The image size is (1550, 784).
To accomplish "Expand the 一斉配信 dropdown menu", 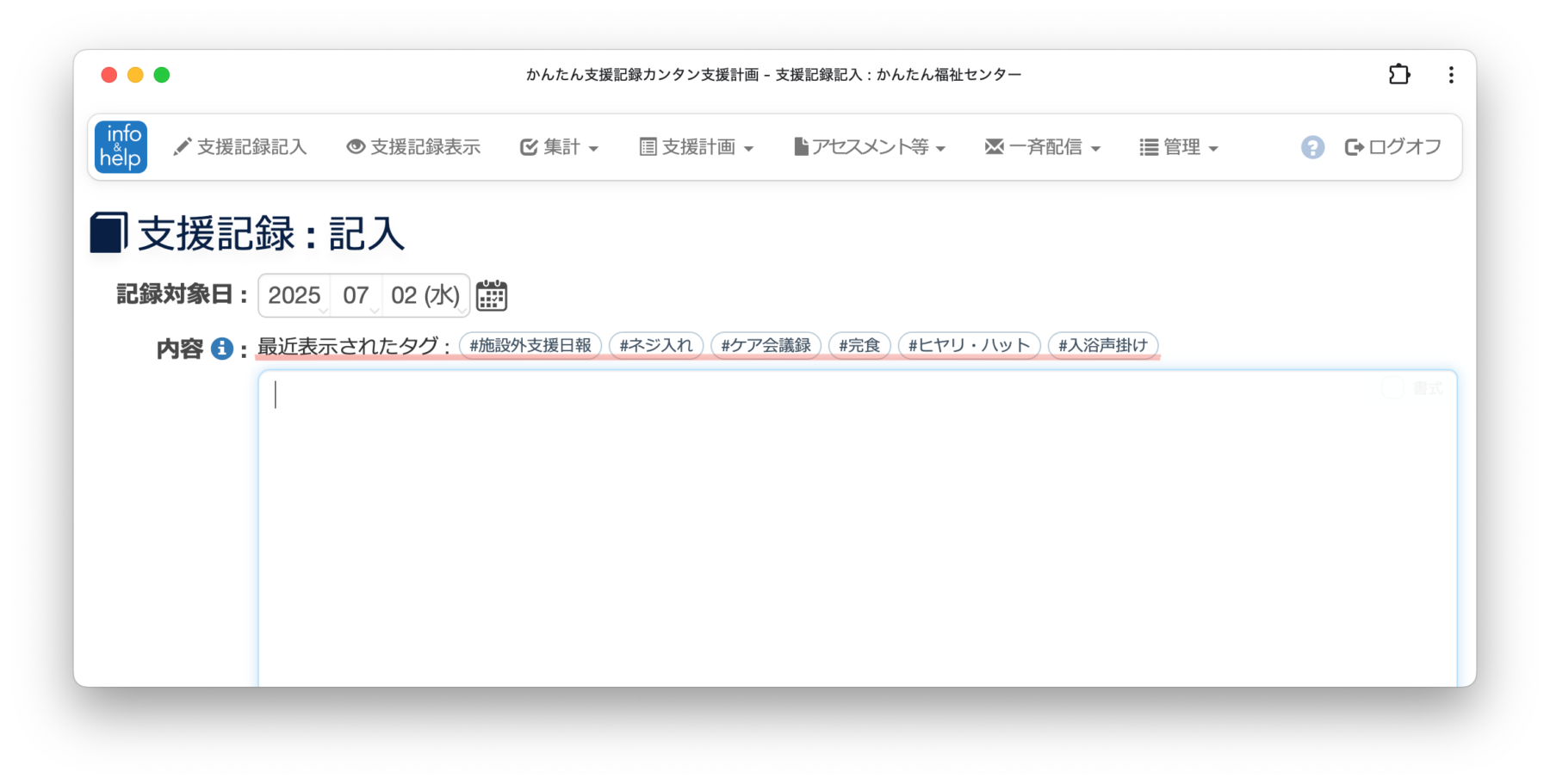I will coord(1042,147).
